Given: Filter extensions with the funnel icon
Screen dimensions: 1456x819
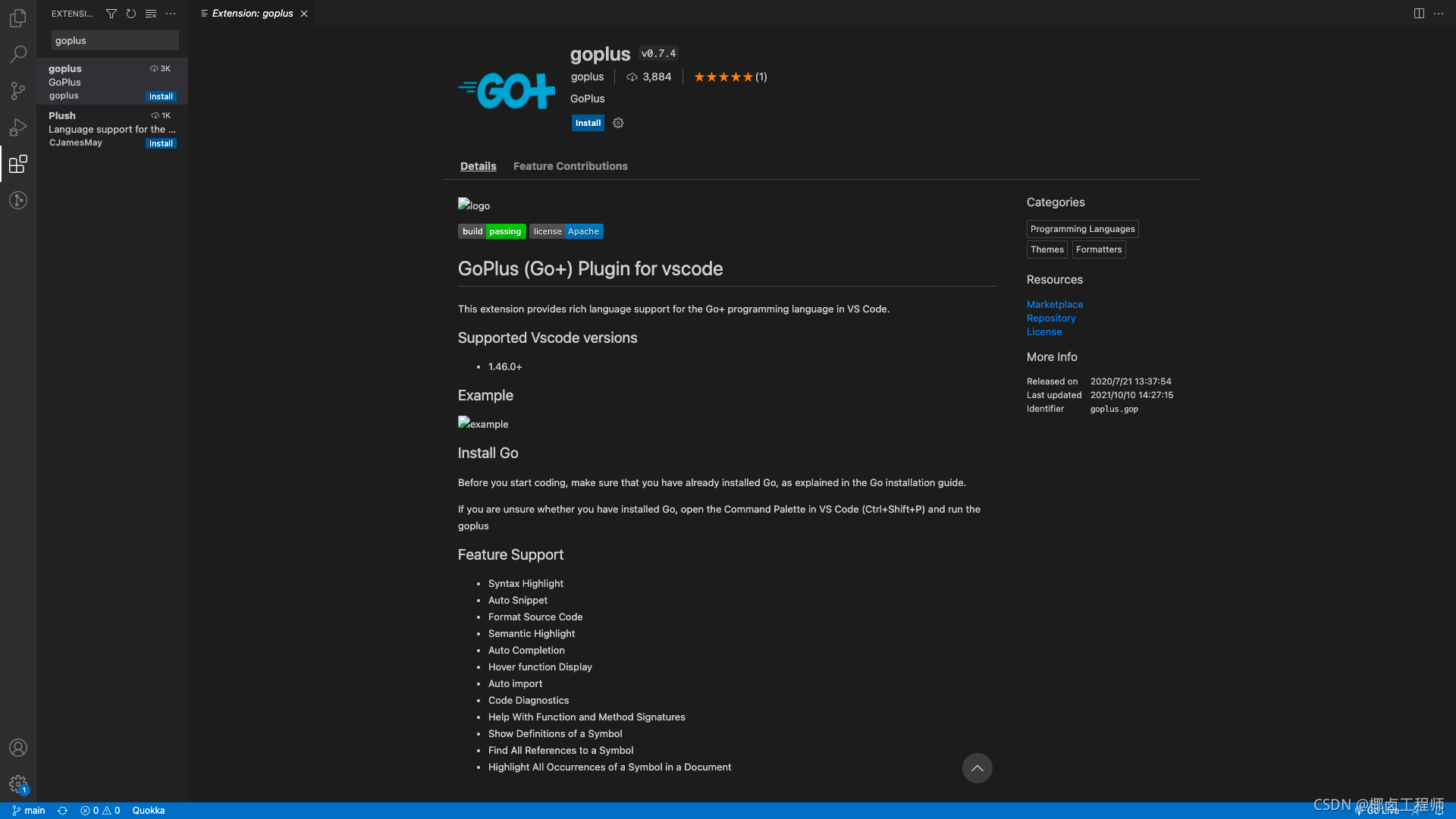Looking at the screenshot, I should pos(111,14).
